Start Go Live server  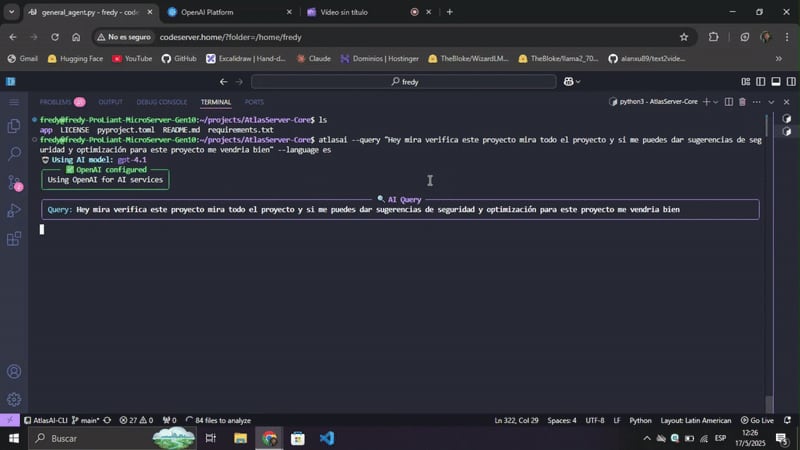pyautogui.click(x=757, y=420)
